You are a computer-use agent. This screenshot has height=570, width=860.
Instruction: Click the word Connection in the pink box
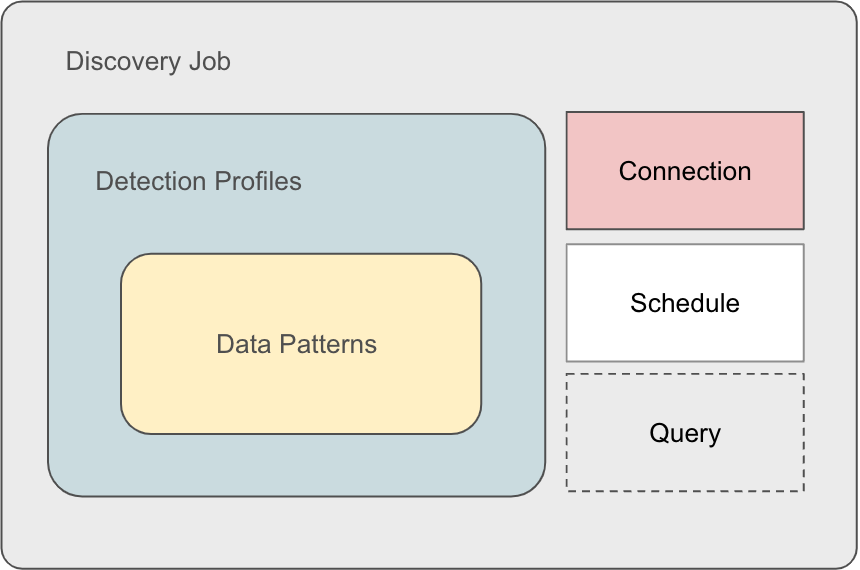(x=685, y=171)
